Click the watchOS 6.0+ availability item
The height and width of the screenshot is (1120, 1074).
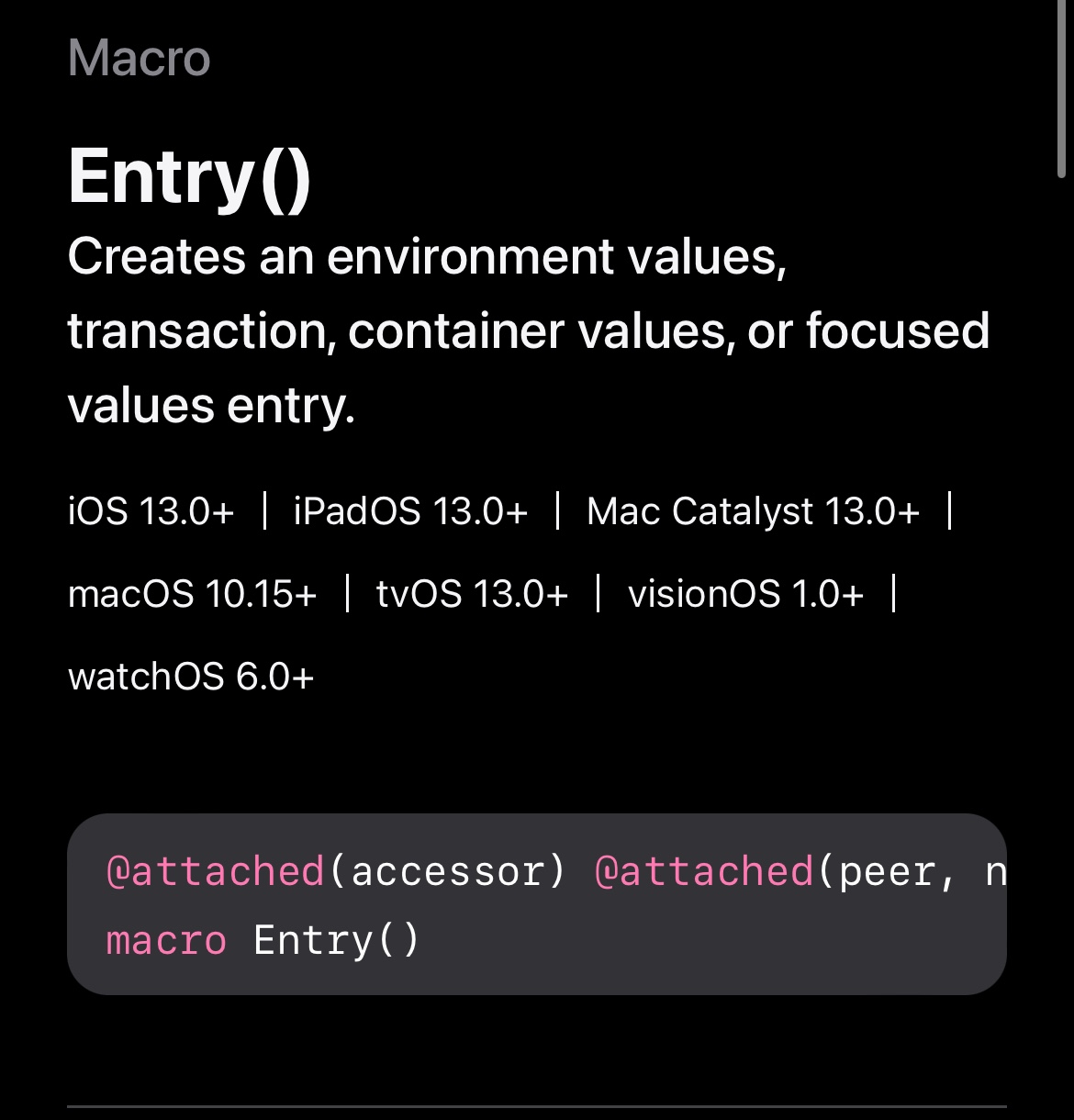pos(191,677)
